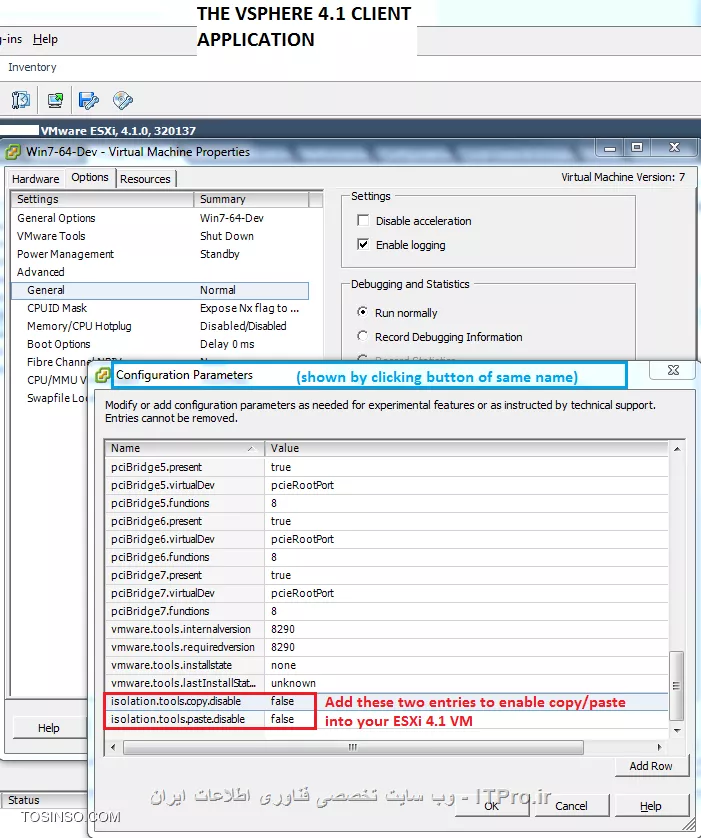Click the horizontal scrollbar thumb in parameter list
The image size is (701, 838).
353,747
